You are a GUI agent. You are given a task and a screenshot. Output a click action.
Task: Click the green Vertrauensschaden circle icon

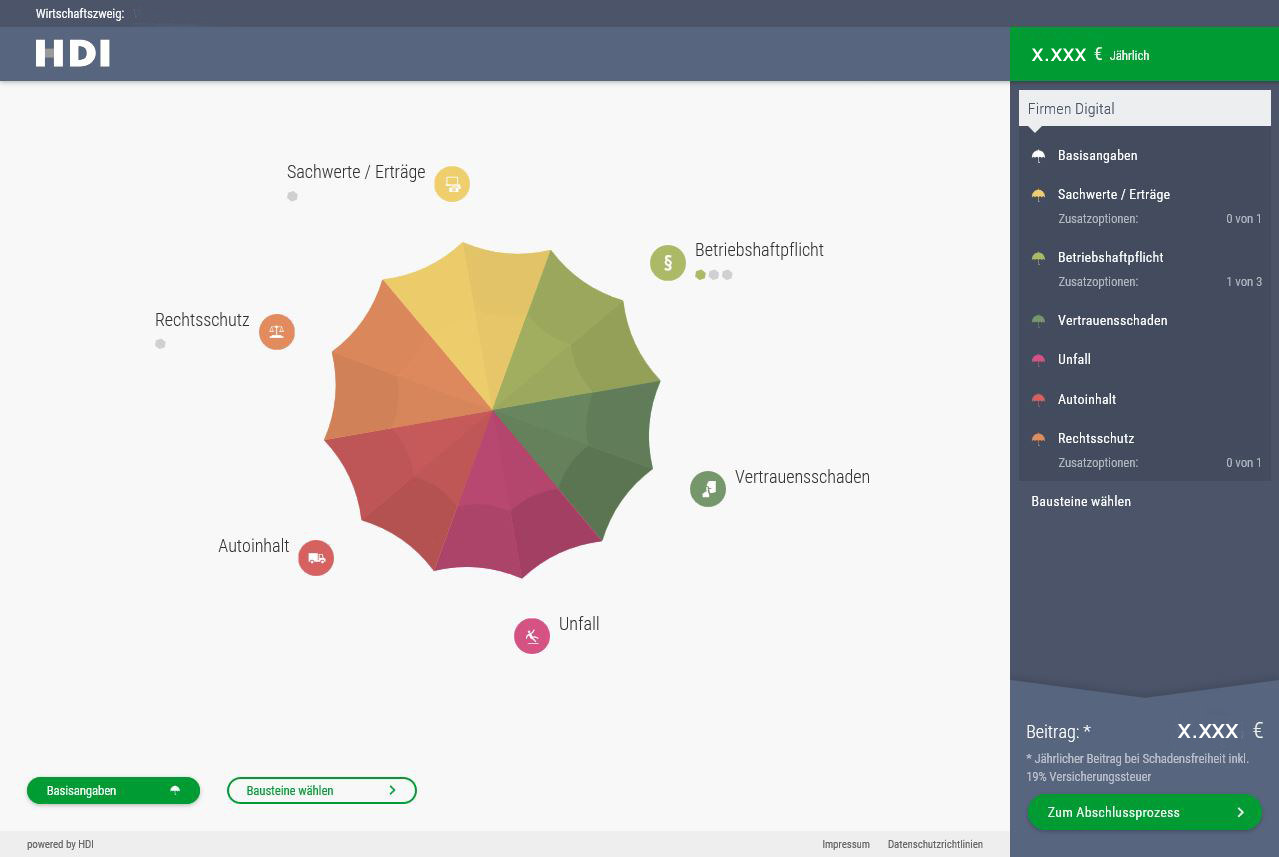pos(708,489)
